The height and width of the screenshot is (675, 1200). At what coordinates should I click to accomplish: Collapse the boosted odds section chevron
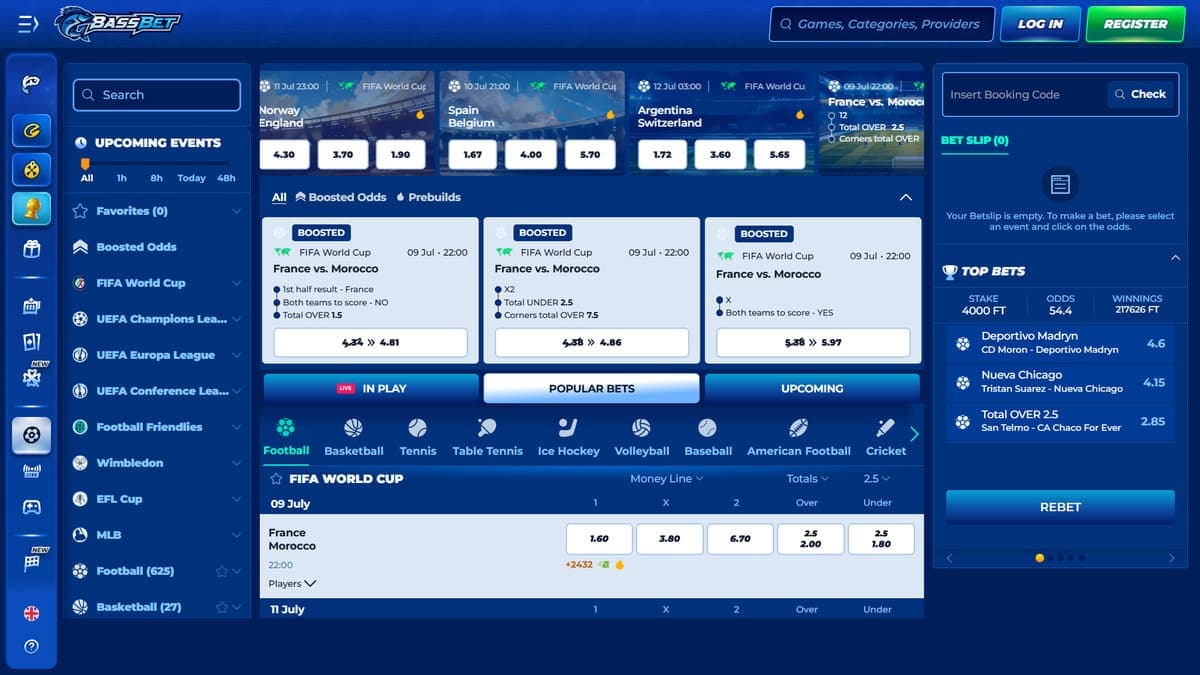click(906, 197)
